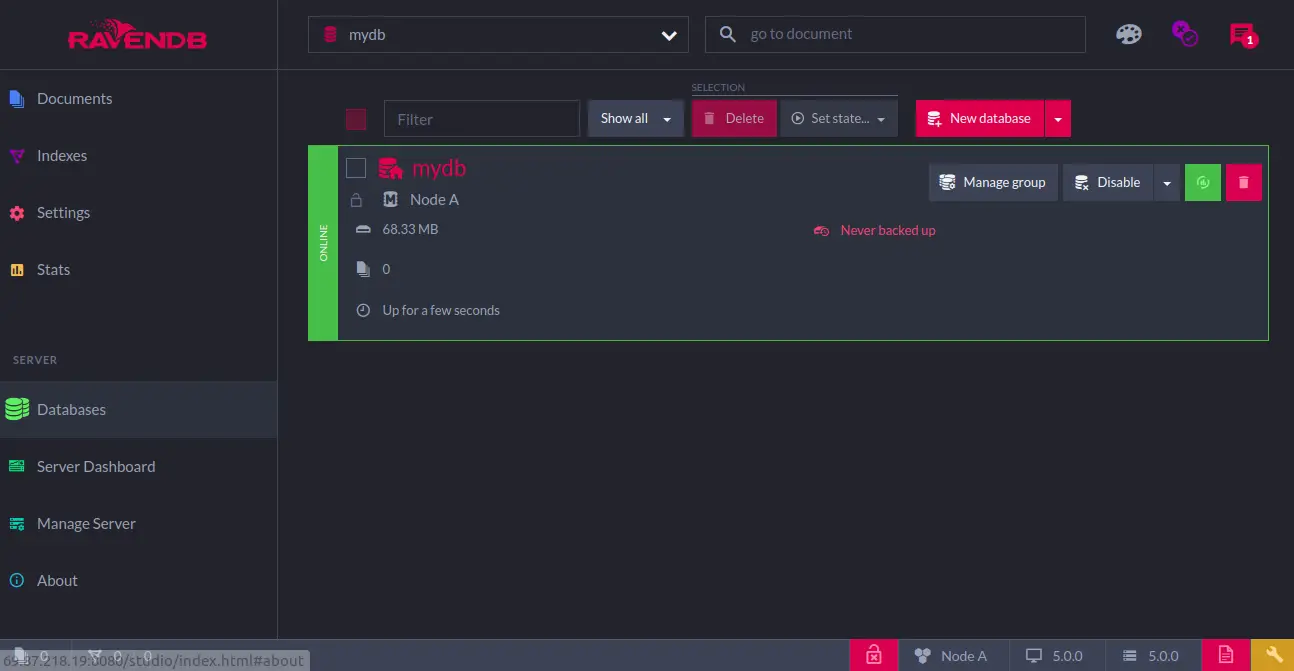Click the lock icon under mydb

point(356,200)
